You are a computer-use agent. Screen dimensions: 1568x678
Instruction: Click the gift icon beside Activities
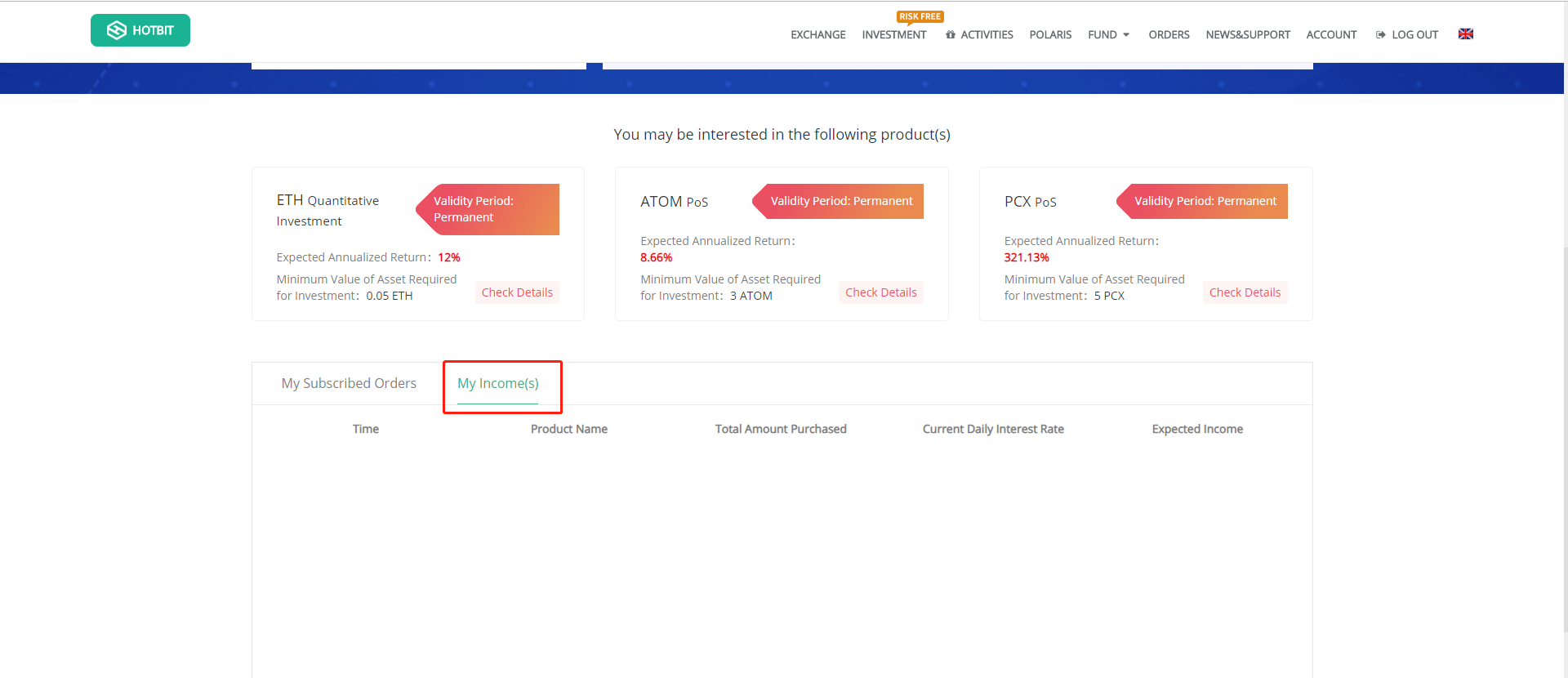click(x=951, y=35)
